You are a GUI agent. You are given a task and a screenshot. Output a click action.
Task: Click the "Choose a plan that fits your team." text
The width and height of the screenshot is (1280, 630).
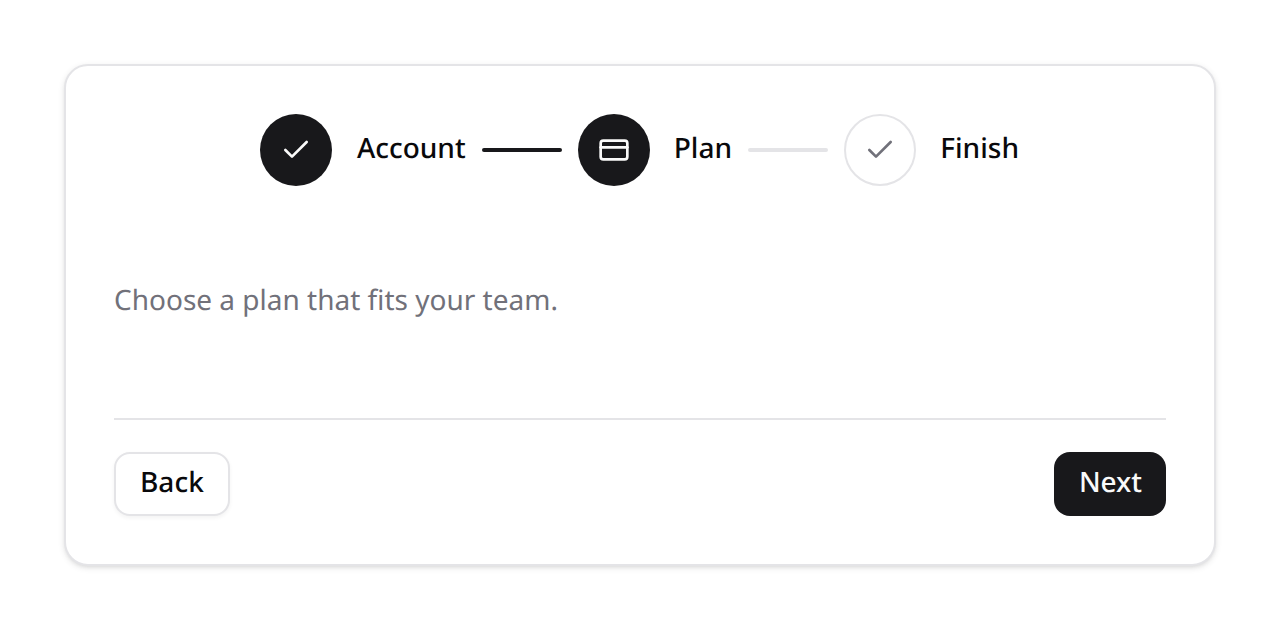pos(336,300)
